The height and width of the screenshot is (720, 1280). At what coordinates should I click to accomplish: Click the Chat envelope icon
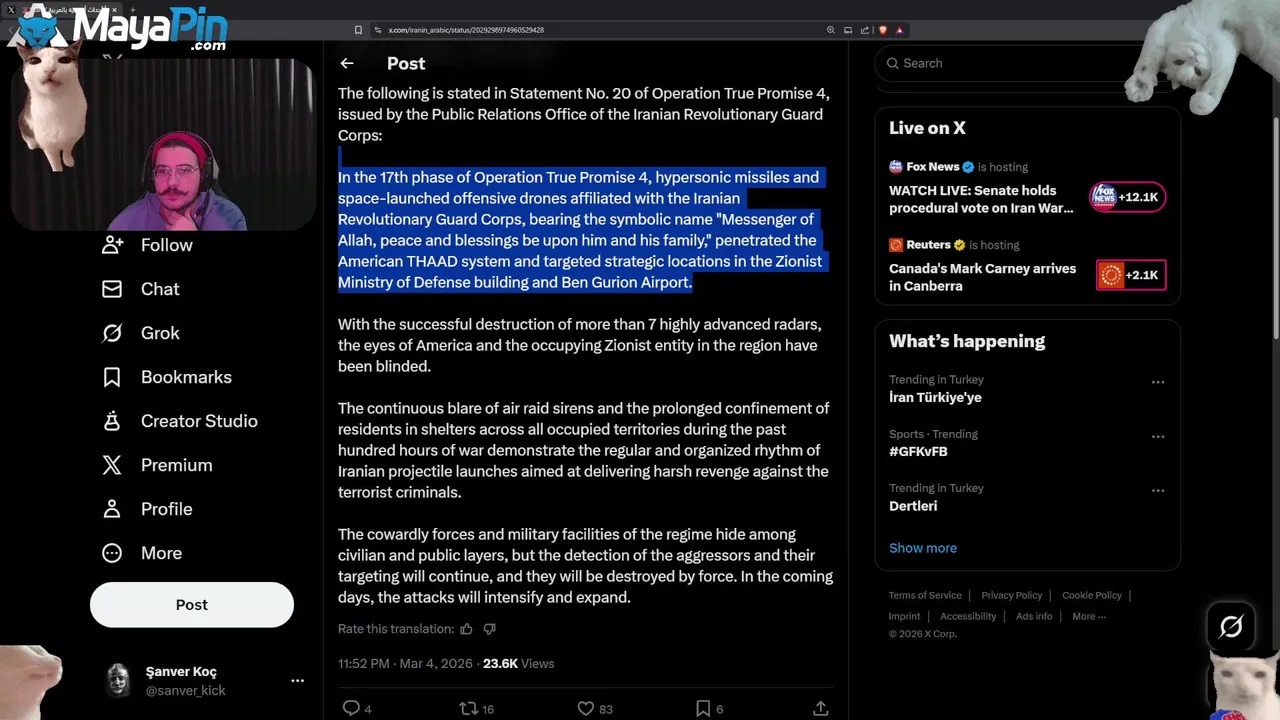112,289
